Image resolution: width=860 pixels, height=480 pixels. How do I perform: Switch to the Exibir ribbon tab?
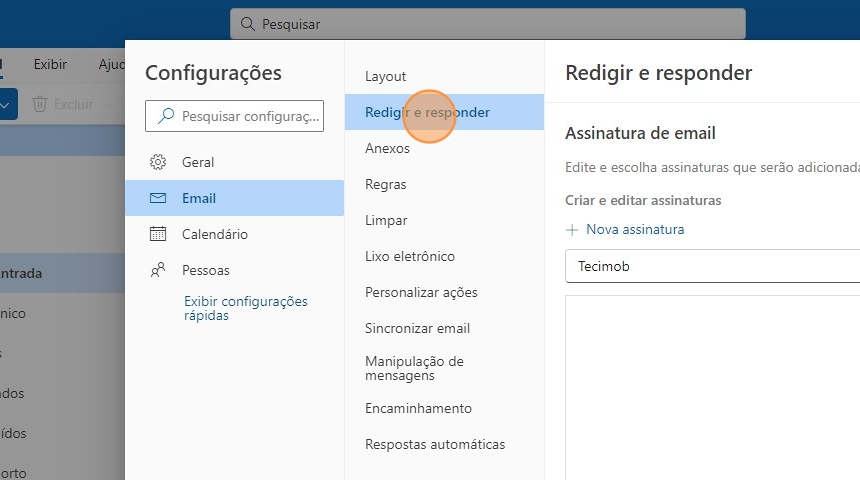click(50, 64)
